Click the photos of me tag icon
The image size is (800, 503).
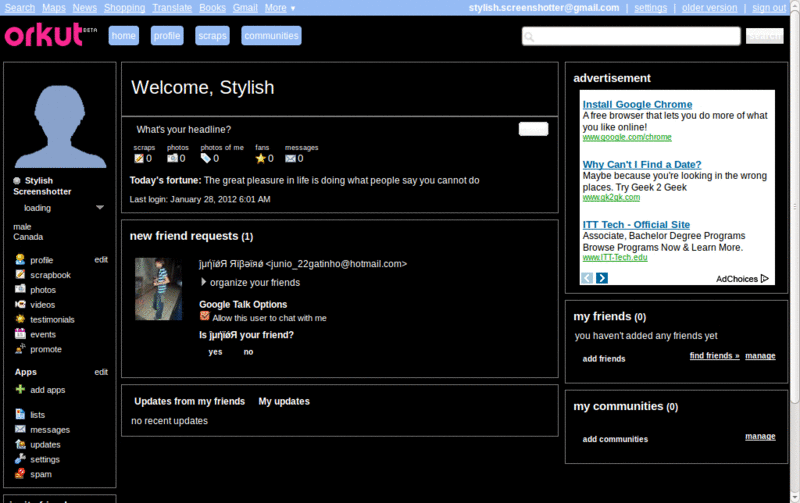pos(206,159)
